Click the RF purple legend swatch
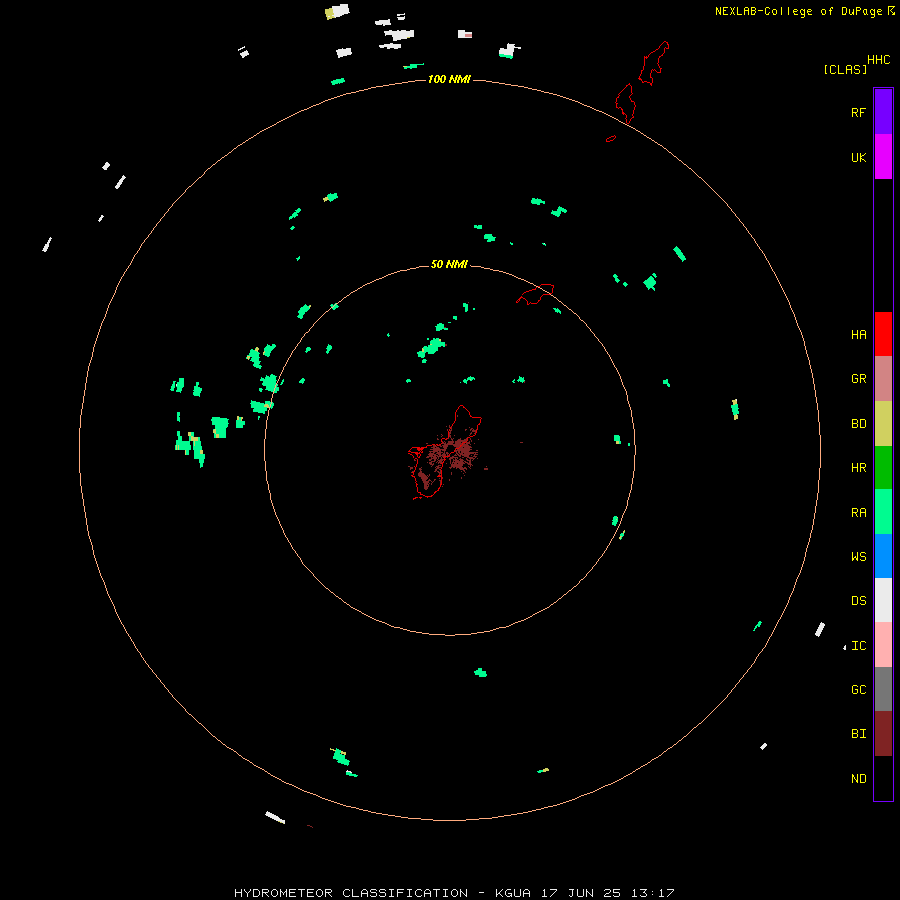Viewport: 900px width, 900px height. click(x=883, y=112)
